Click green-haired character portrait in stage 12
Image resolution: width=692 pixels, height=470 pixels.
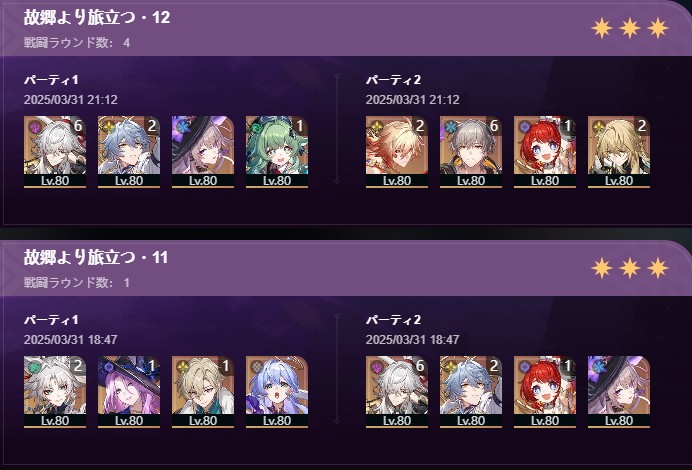point(277,152)
